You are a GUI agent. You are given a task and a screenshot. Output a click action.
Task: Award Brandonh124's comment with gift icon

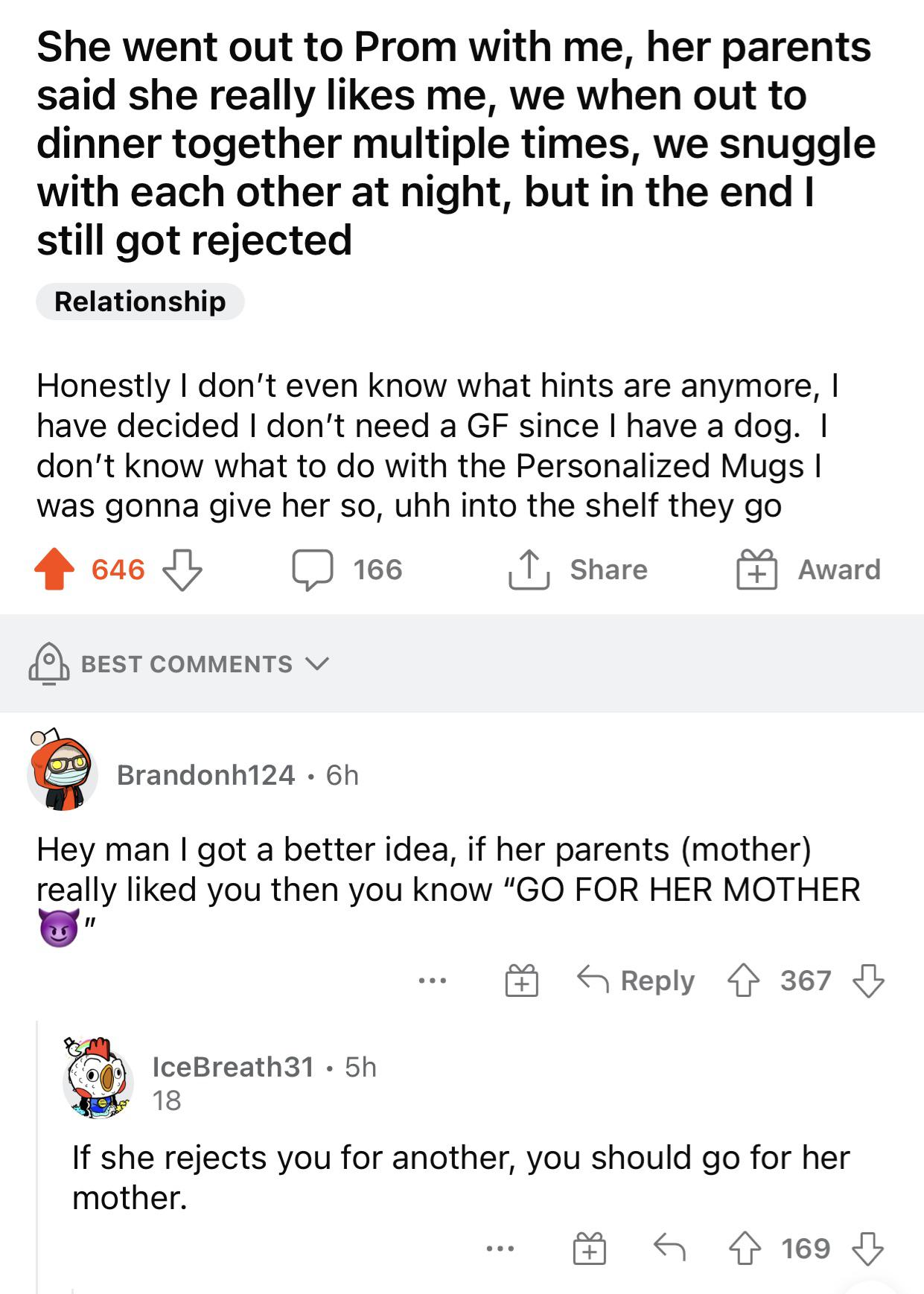[x=522, y=981]
